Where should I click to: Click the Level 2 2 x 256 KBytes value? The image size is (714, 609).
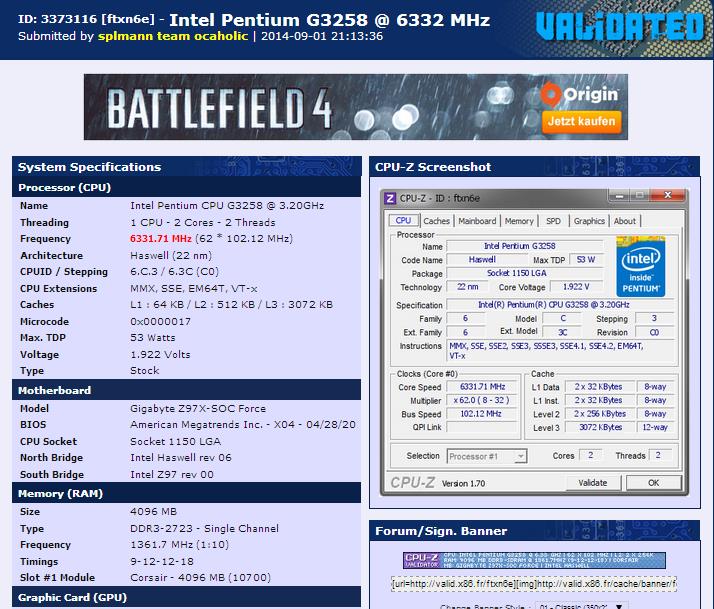[600, 414]
